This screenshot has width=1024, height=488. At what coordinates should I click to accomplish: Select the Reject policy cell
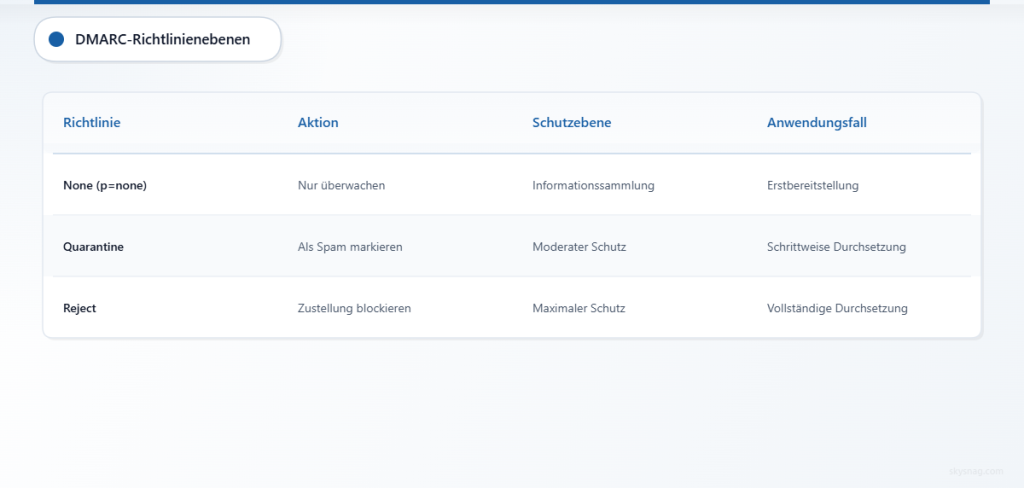click(80, 308)
